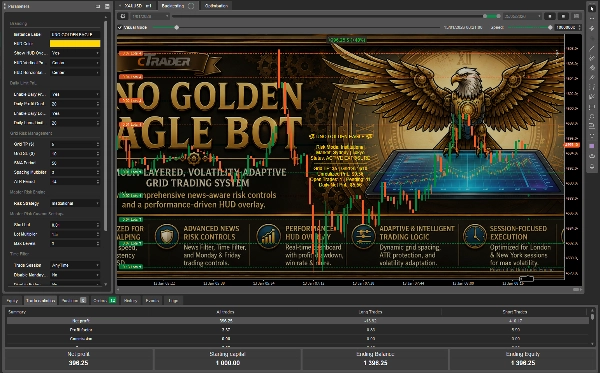This screenshot has width=600, height=373.
Task: Click the speed value stepper box
Action: (x=568, y=28)
